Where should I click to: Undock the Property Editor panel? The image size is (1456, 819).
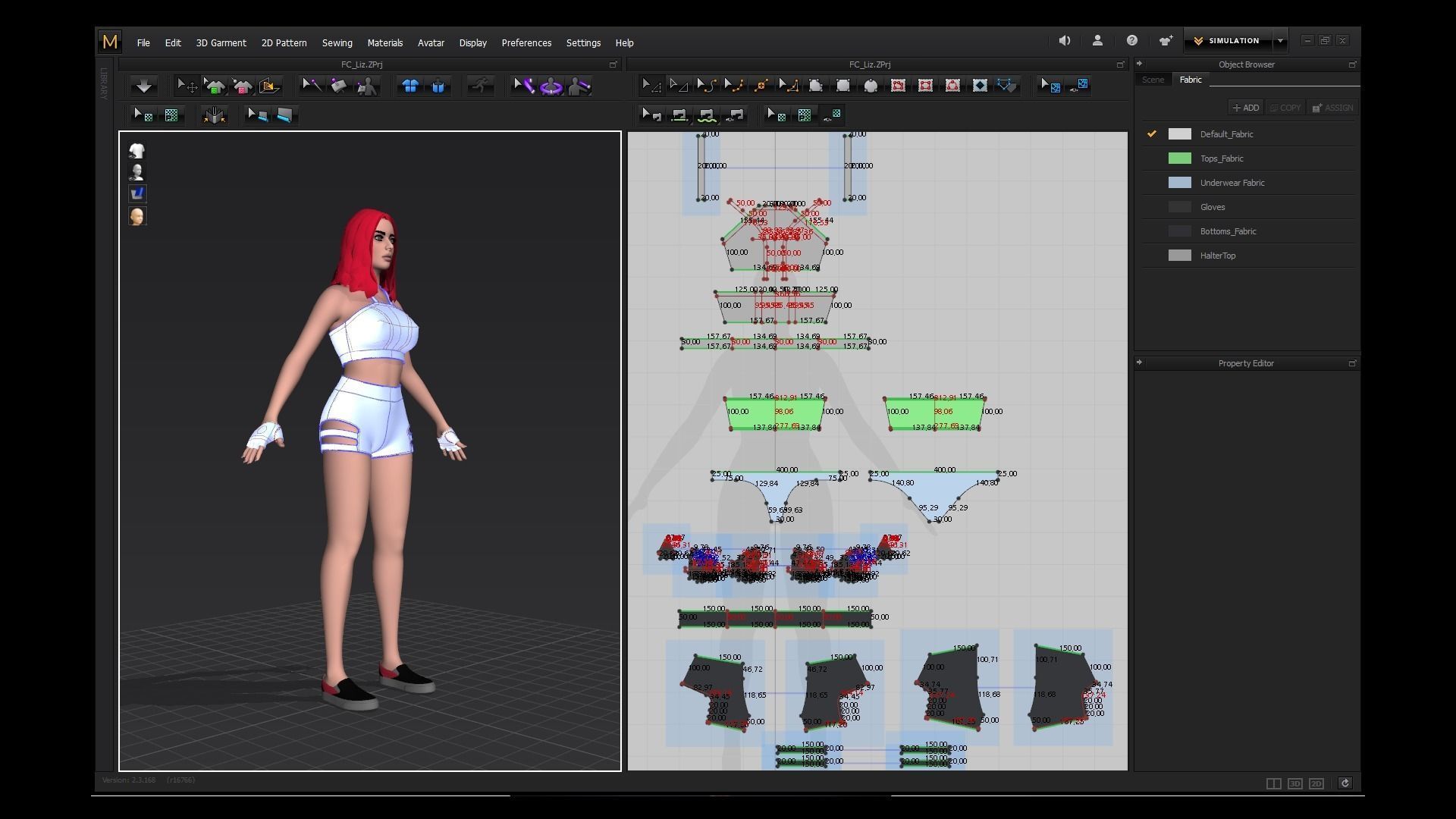point(1352,363)
